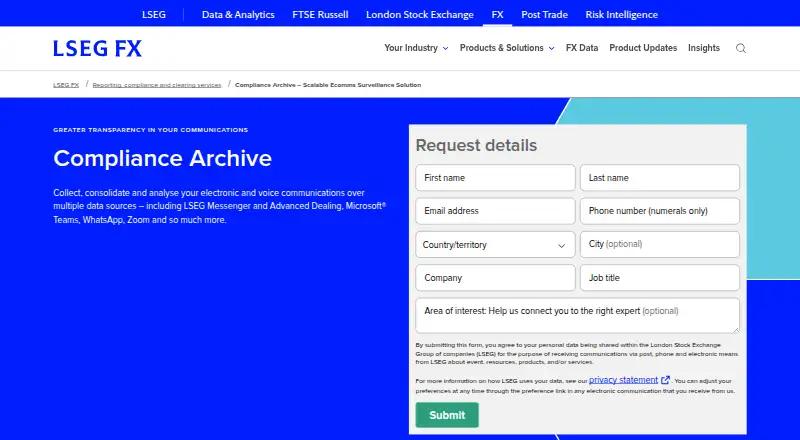Click the external link icon beside privacy statement
Screen dimensions: 800x440
tap(665, 380)
